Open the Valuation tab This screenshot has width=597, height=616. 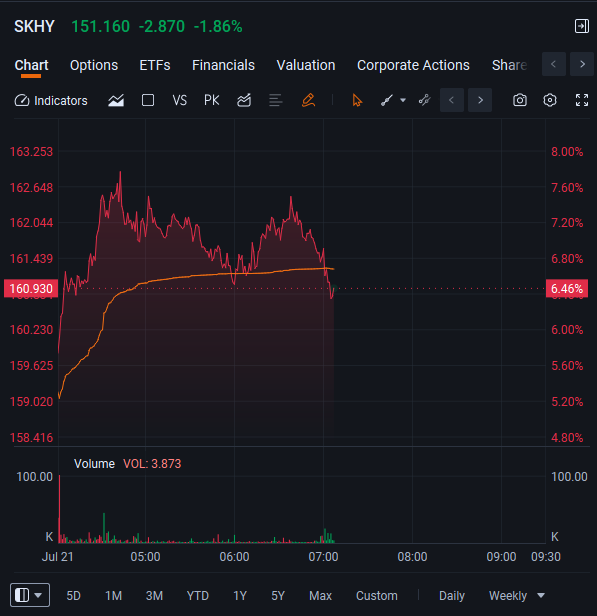click(x=306, y=65)
